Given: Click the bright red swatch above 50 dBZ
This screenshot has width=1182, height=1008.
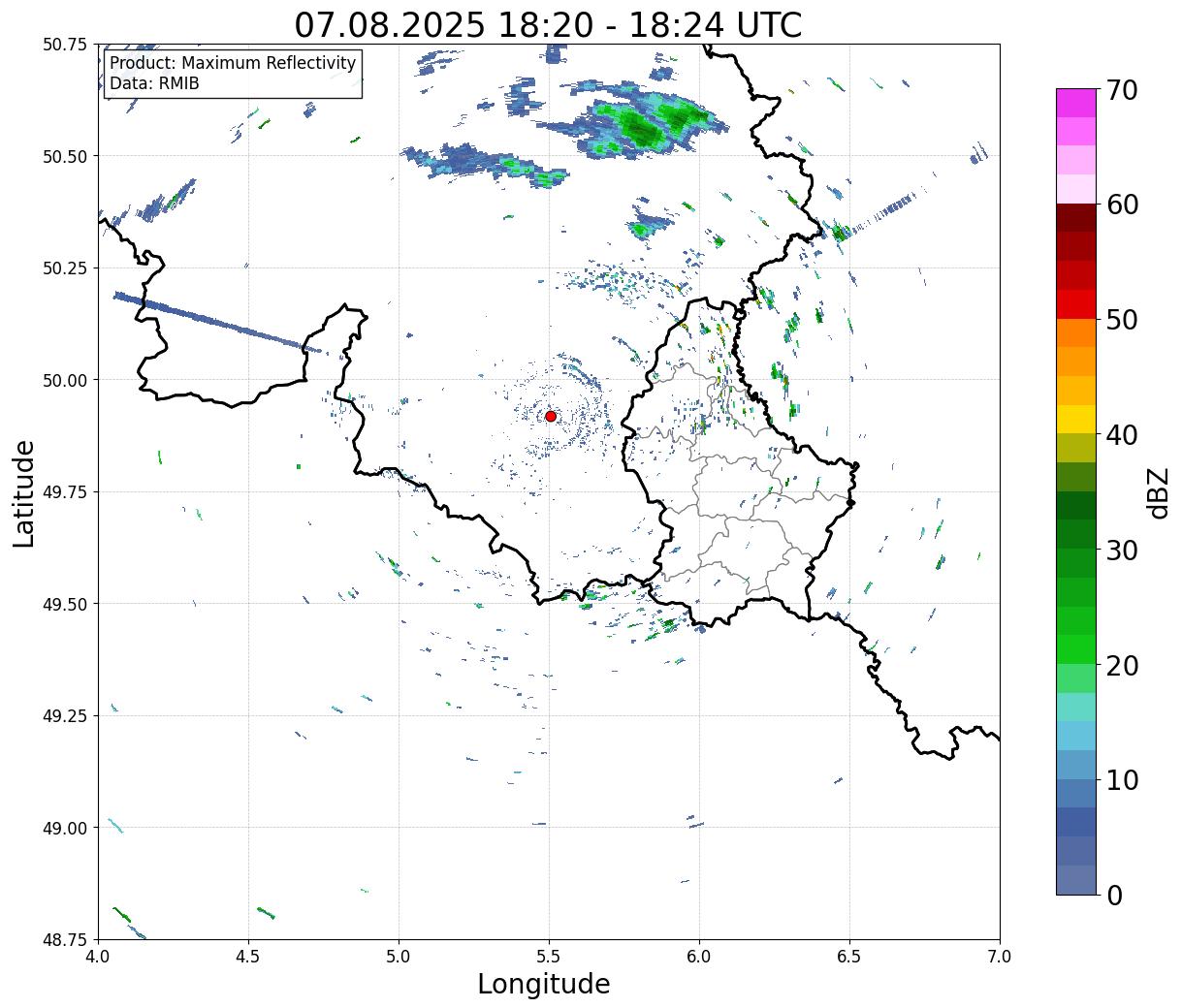Looking at the screenshot, I should coord(1076,304).
